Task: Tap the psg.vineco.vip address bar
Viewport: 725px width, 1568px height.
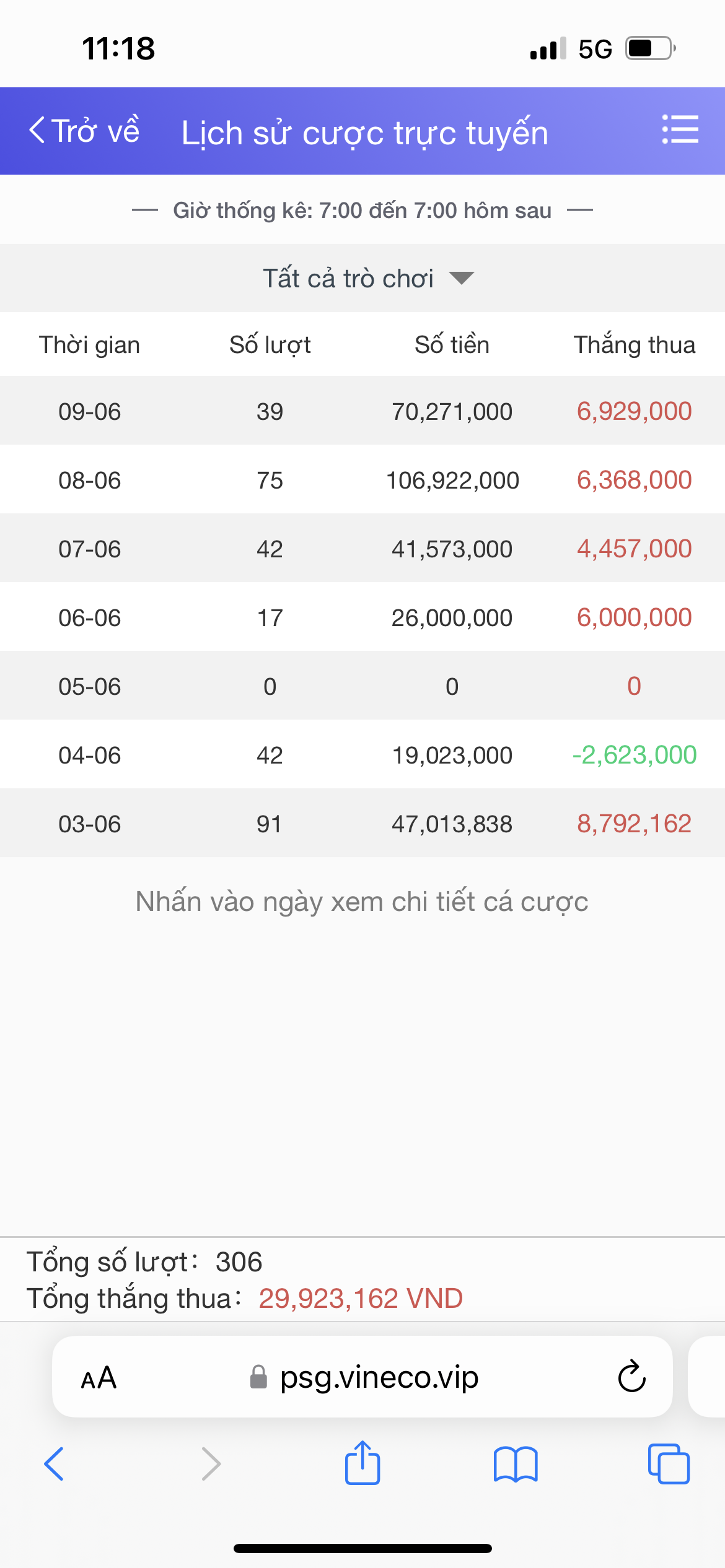Action: [378, 1377]
